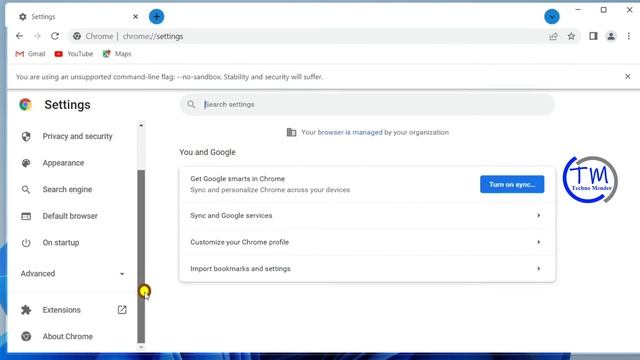Bookmark this page with the star icon
This screenshot has width=640, height=360.
(571, 36)
